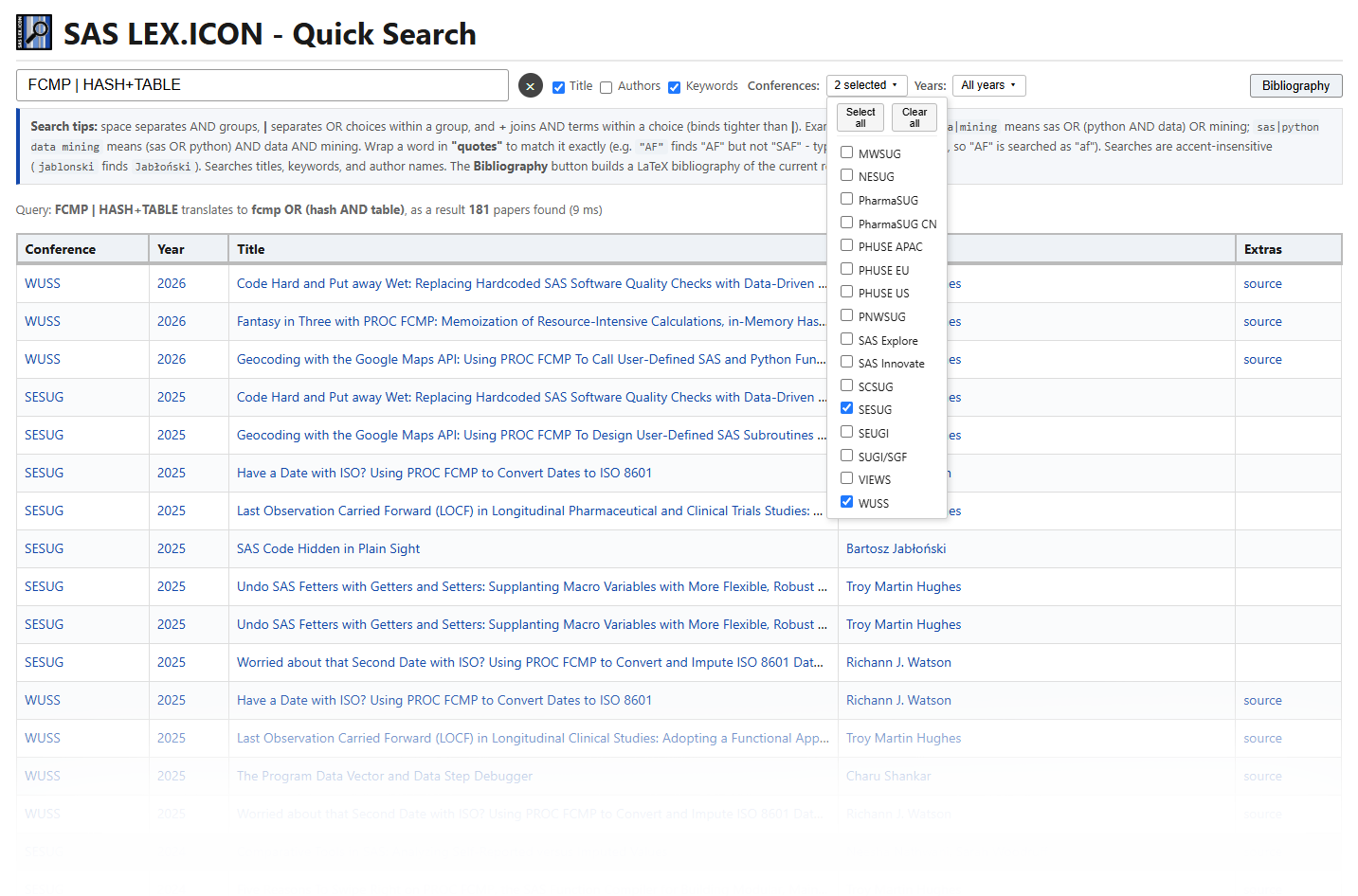
Task: Click author Bartosz Jabłoński
Action: coord(896,548)
